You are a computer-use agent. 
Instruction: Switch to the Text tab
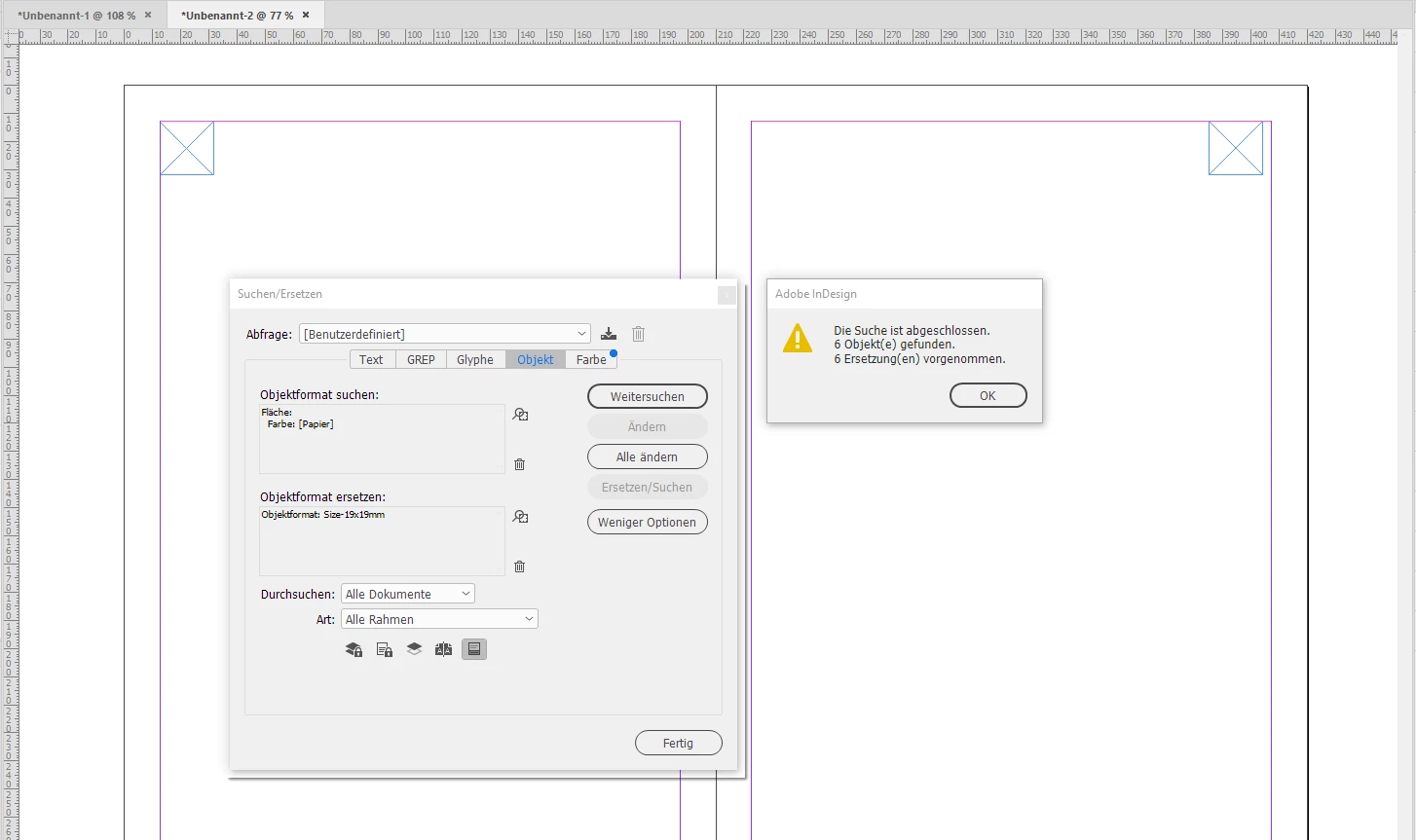click(x=371, y=359)
